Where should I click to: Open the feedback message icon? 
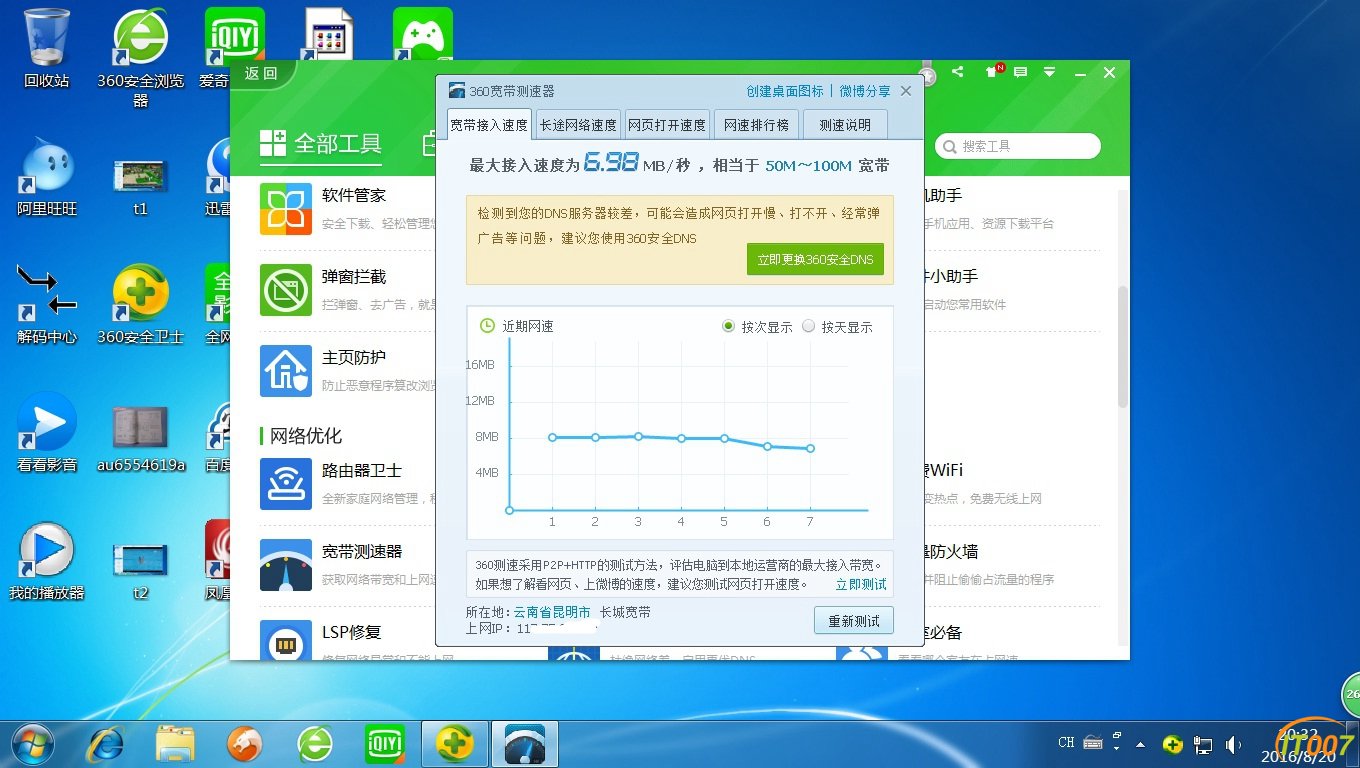pos(1020,73)
